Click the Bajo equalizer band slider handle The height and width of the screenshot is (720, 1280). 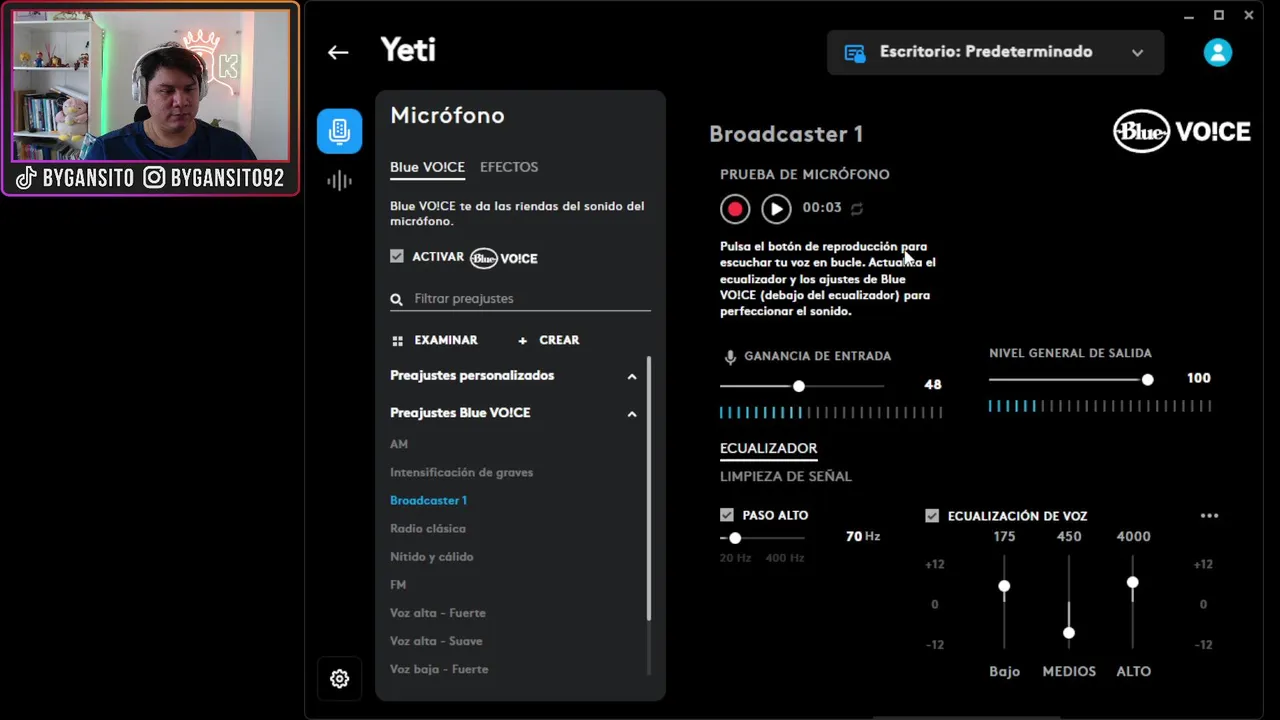coord(1004,586)
